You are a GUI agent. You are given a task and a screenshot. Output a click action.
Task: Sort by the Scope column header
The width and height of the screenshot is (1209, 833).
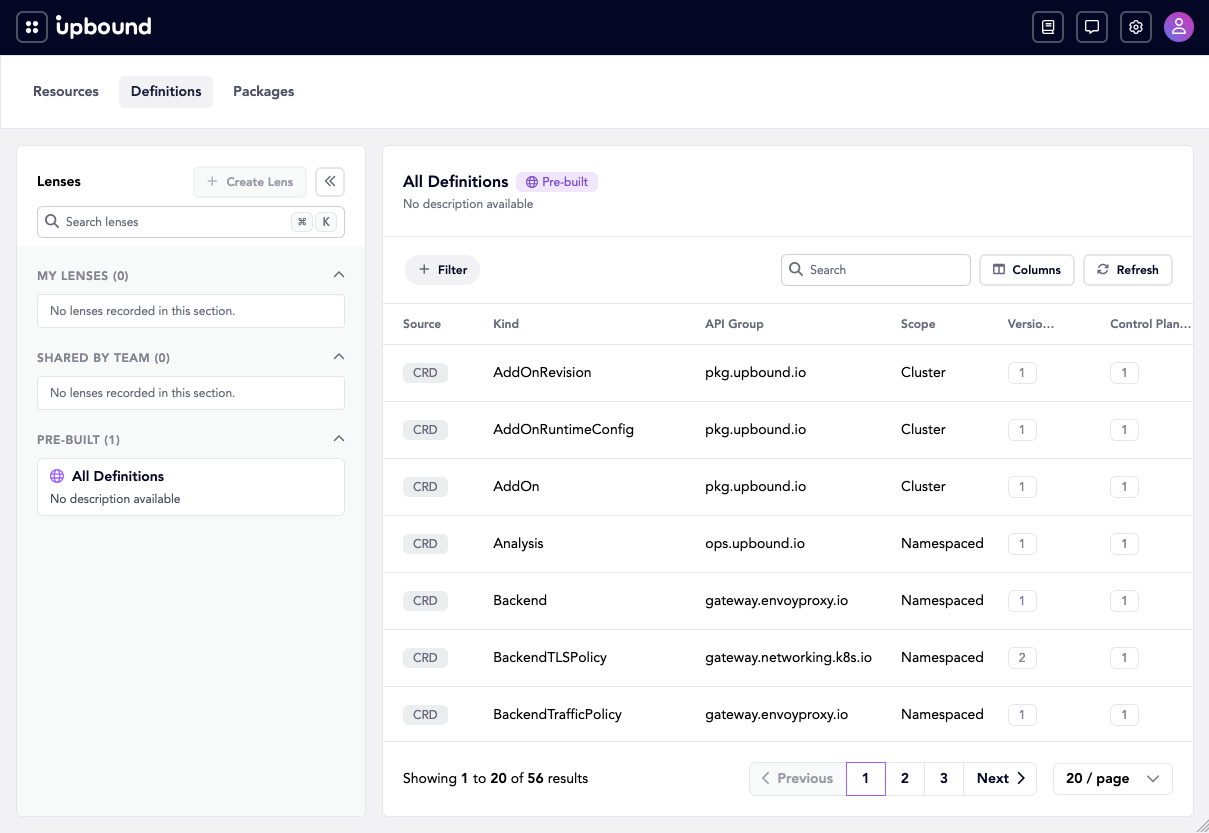(918, 324)
